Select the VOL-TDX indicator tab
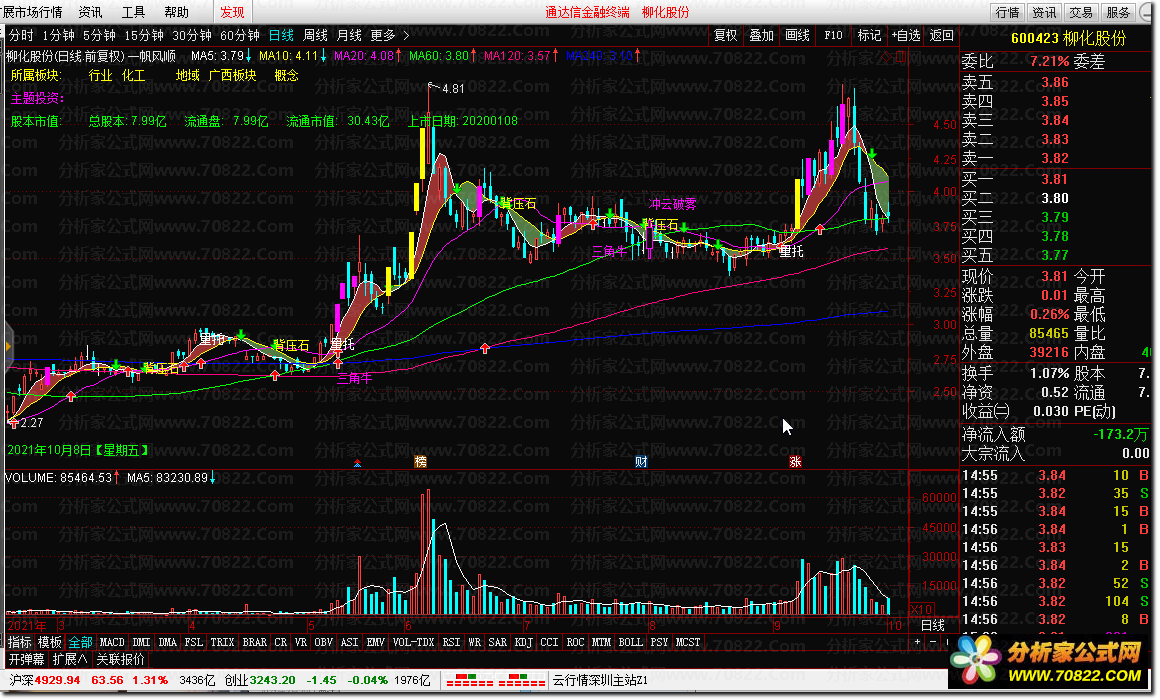This screenshot has height=700, width=1160. coord(414,642)
